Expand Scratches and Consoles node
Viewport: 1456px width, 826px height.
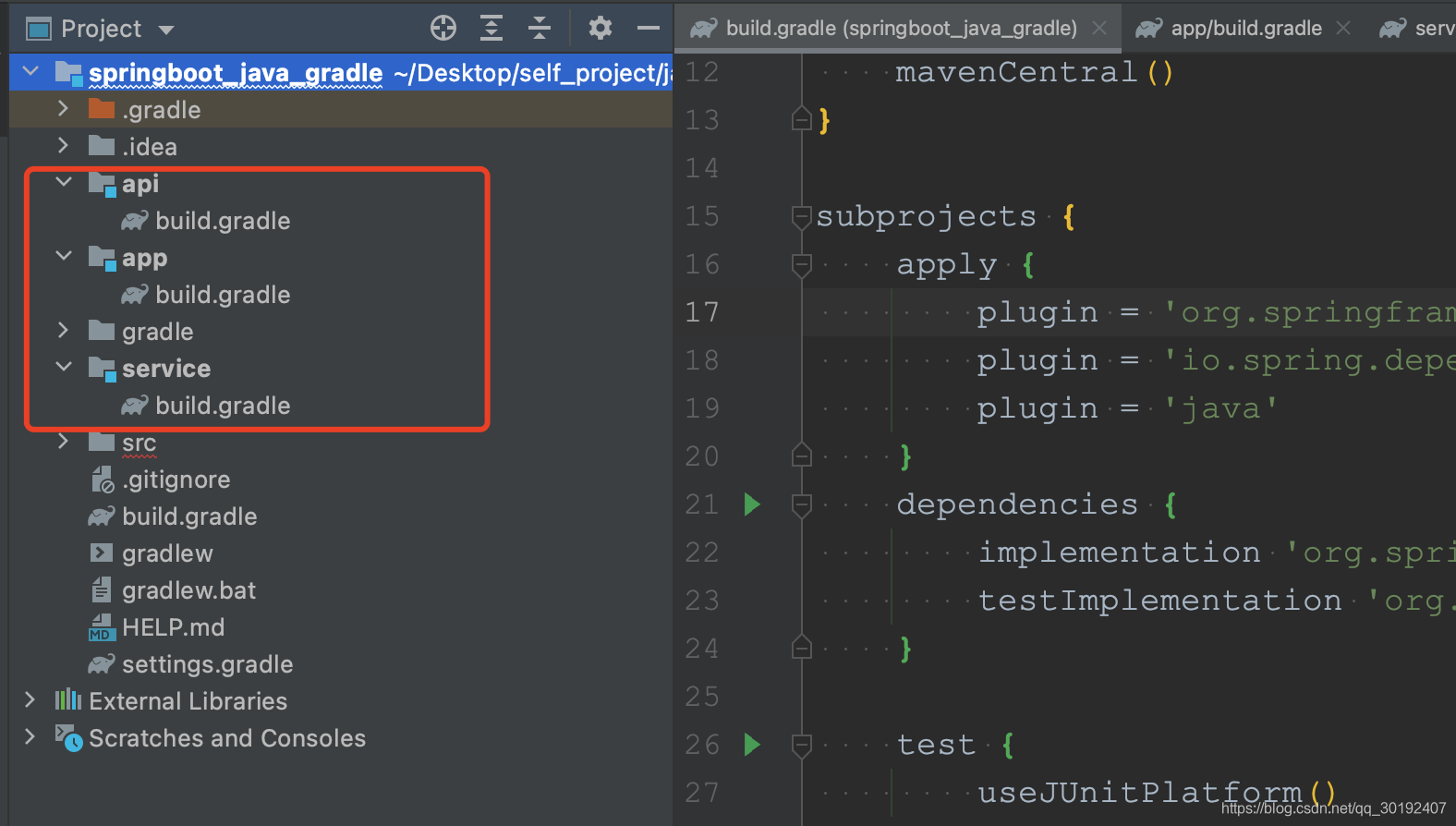pyautogui.click(x=30, y=737)
